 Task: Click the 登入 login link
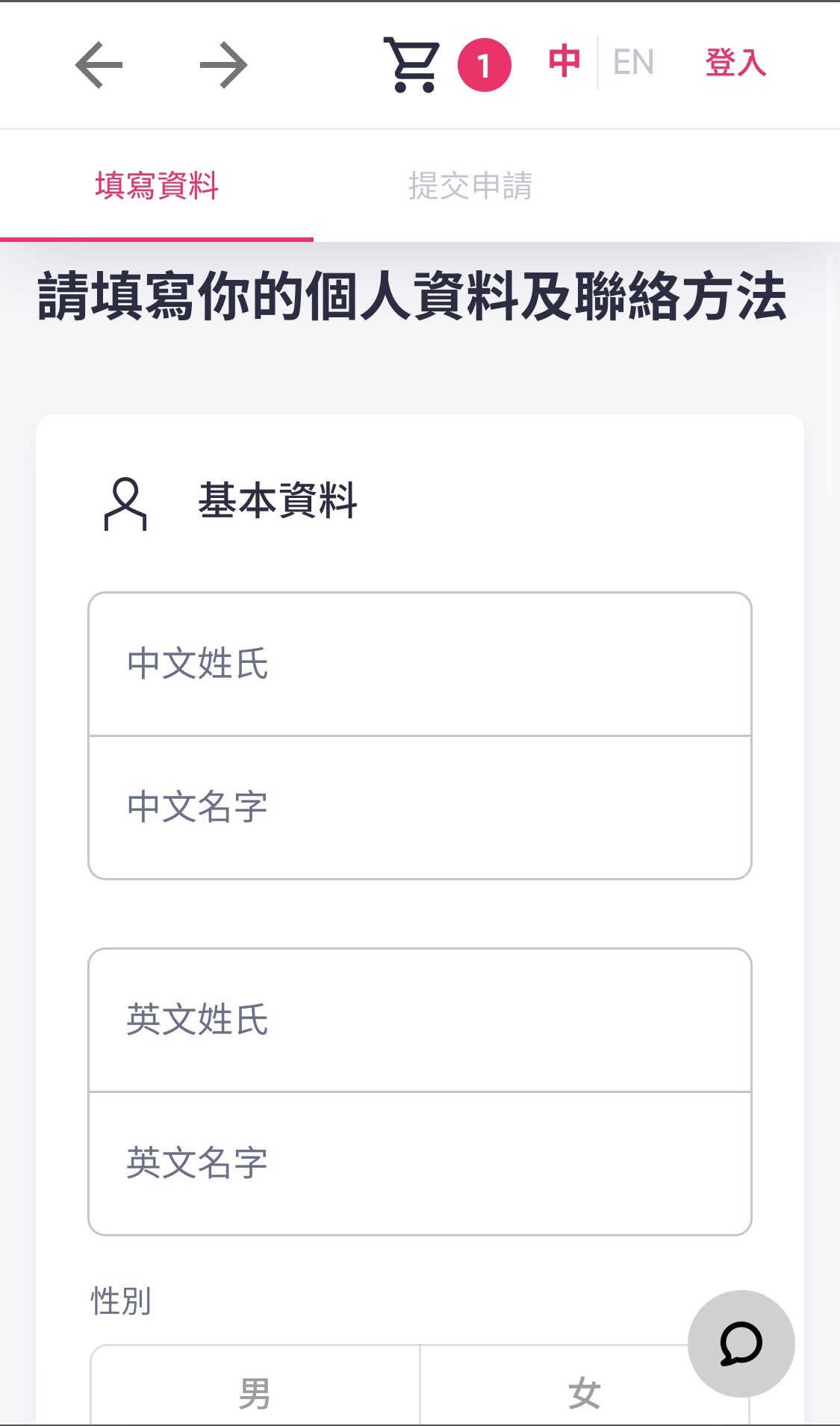(x=735, y=62)
